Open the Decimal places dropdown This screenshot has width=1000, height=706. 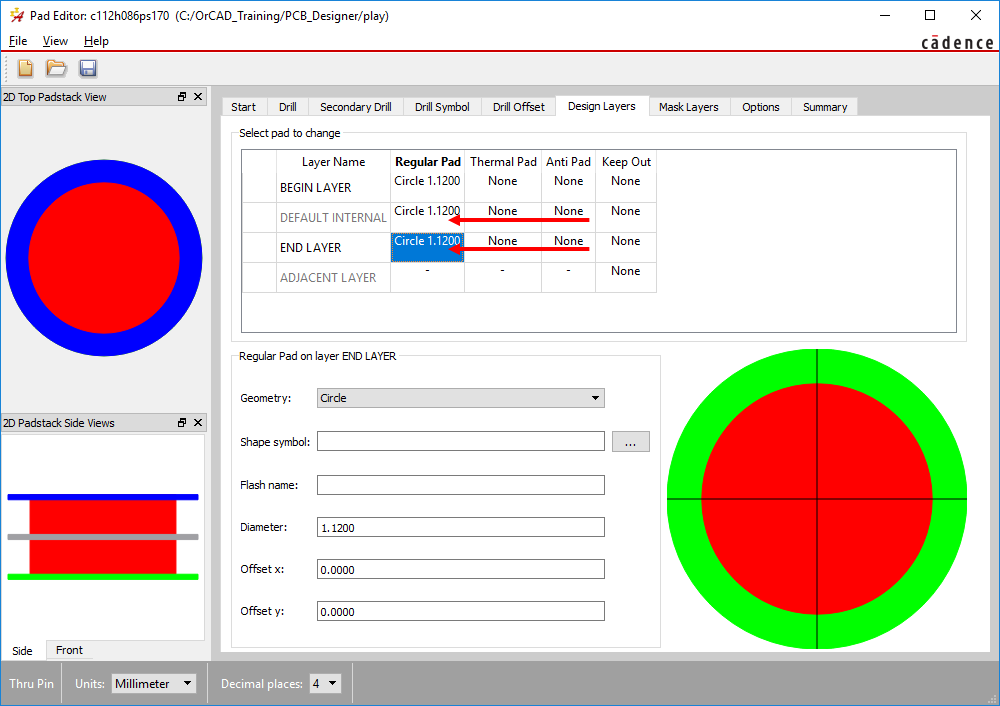click(325, 684)
